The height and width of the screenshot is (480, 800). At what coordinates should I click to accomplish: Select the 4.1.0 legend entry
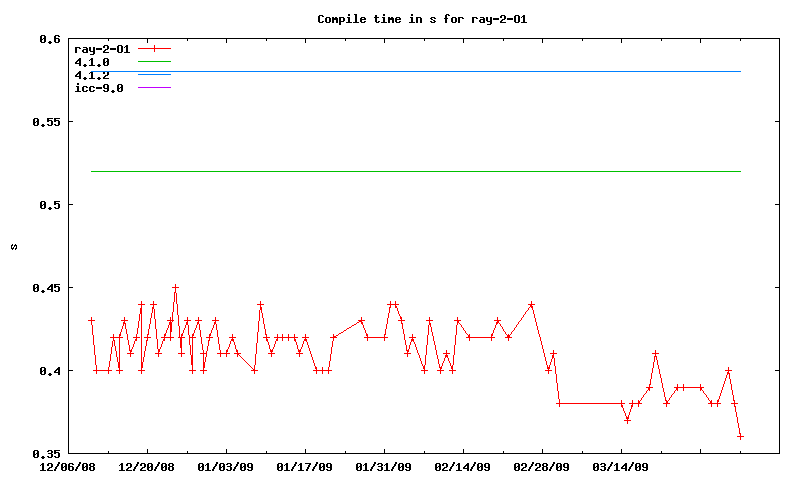[x=92, y=62]
